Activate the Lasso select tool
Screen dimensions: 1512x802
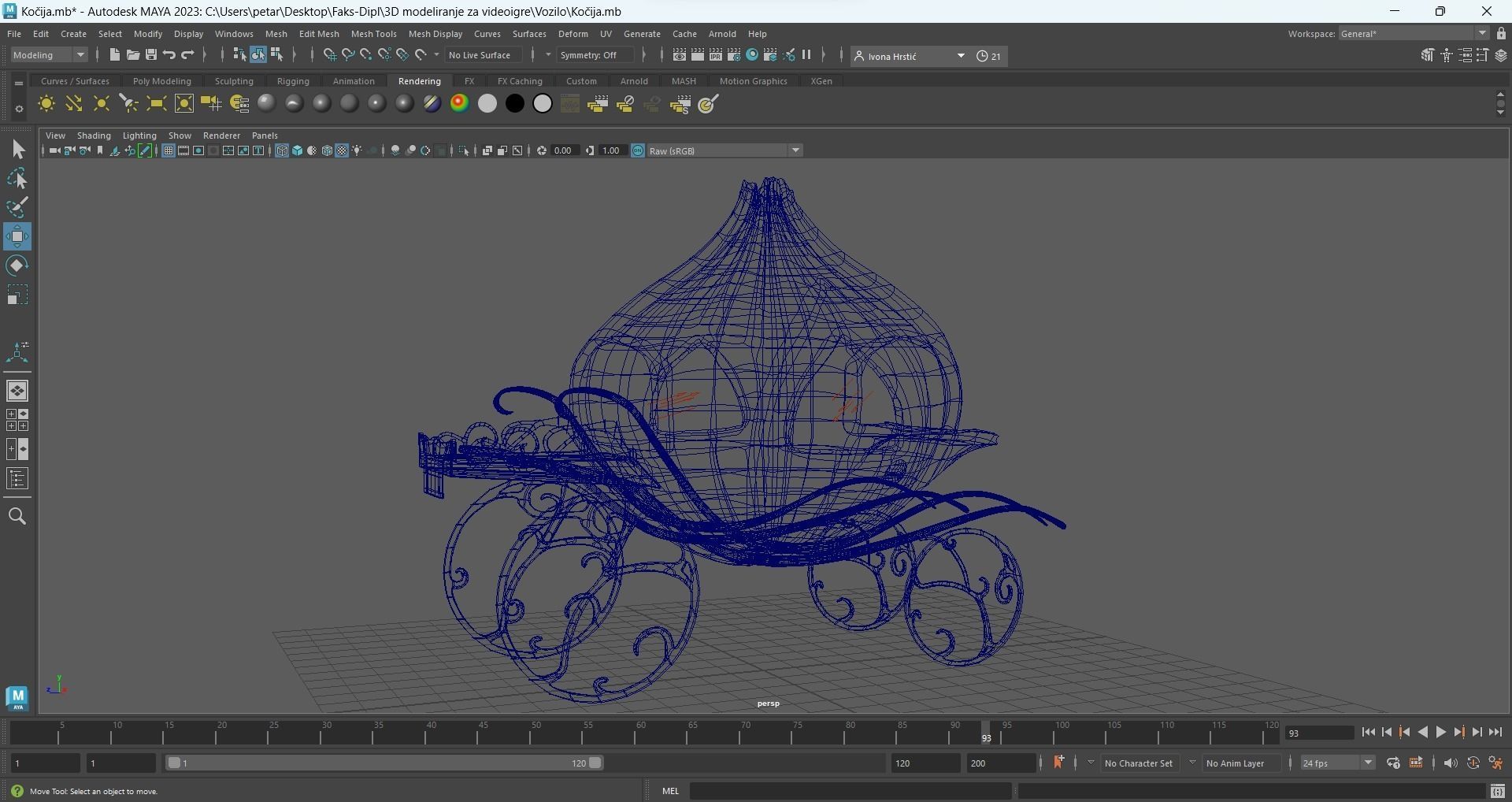pyautogui.click(x=17, y=179)
